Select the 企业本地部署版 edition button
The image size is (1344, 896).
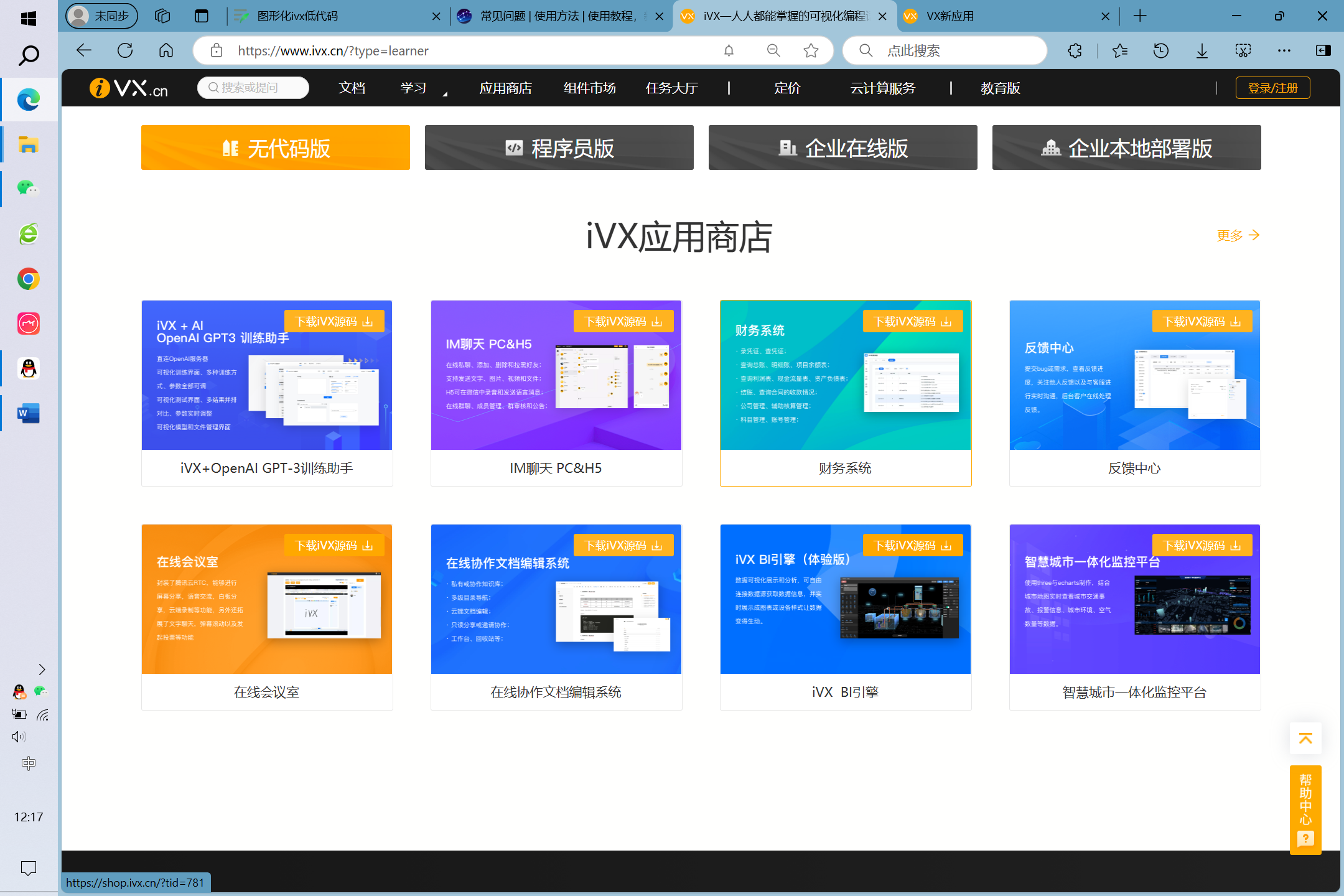click(1127, 147)
